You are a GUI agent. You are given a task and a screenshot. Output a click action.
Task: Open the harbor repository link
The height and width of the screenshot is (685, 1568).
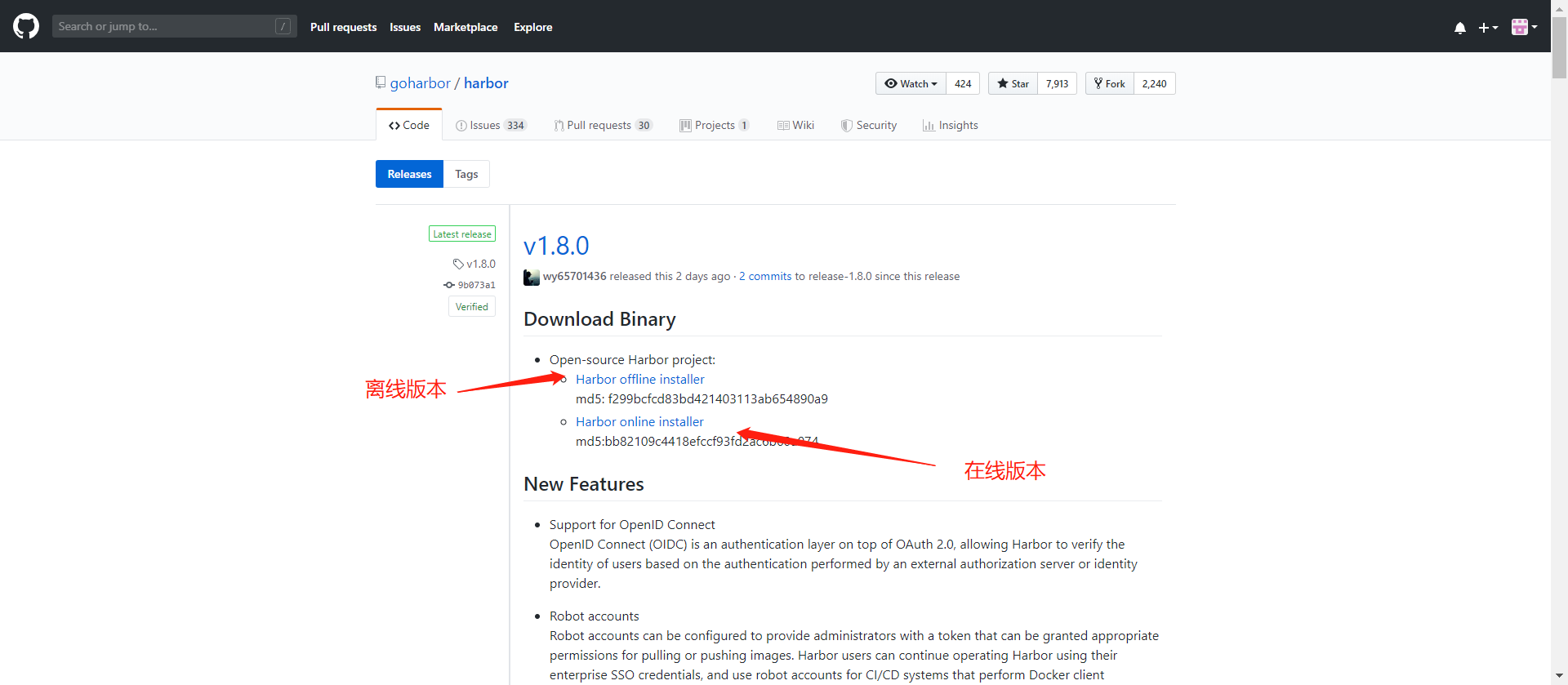[486, 83]
